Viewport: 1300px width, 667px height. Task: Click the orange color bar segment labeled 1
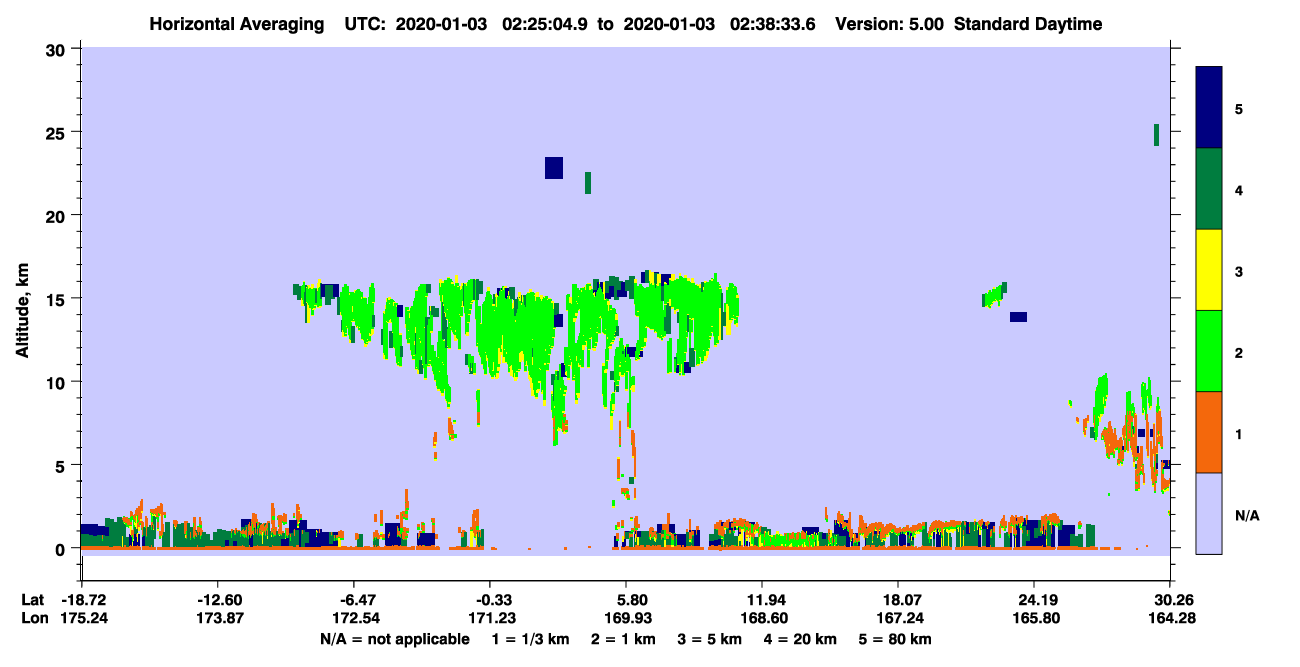pyautogui.click(x=1209, y=432)
